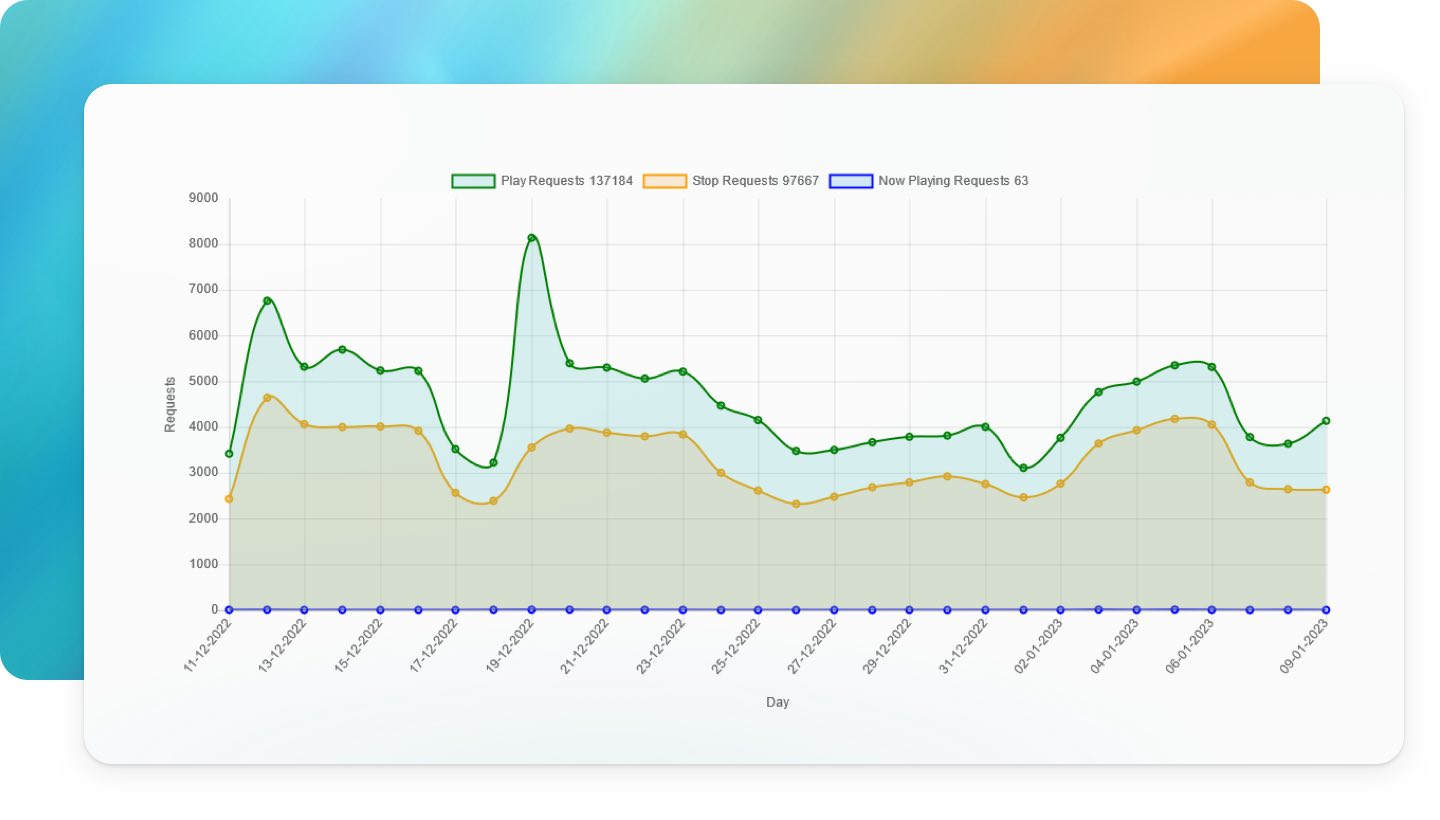This screenshot has width=1440, height=820.
Task: Click the '9000' y-axis tick label
Action: 203,198
